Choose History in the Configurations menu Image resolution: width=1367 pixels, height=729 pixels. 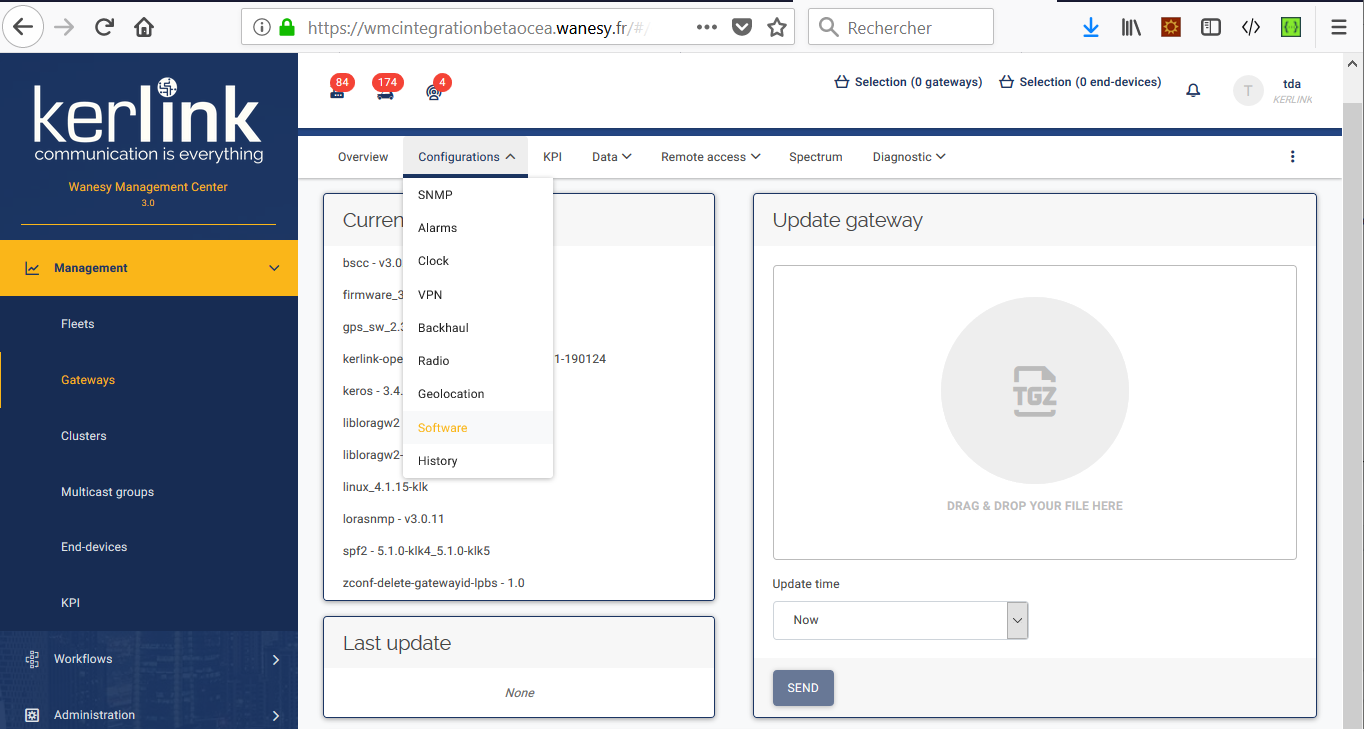tap(438, 461)
